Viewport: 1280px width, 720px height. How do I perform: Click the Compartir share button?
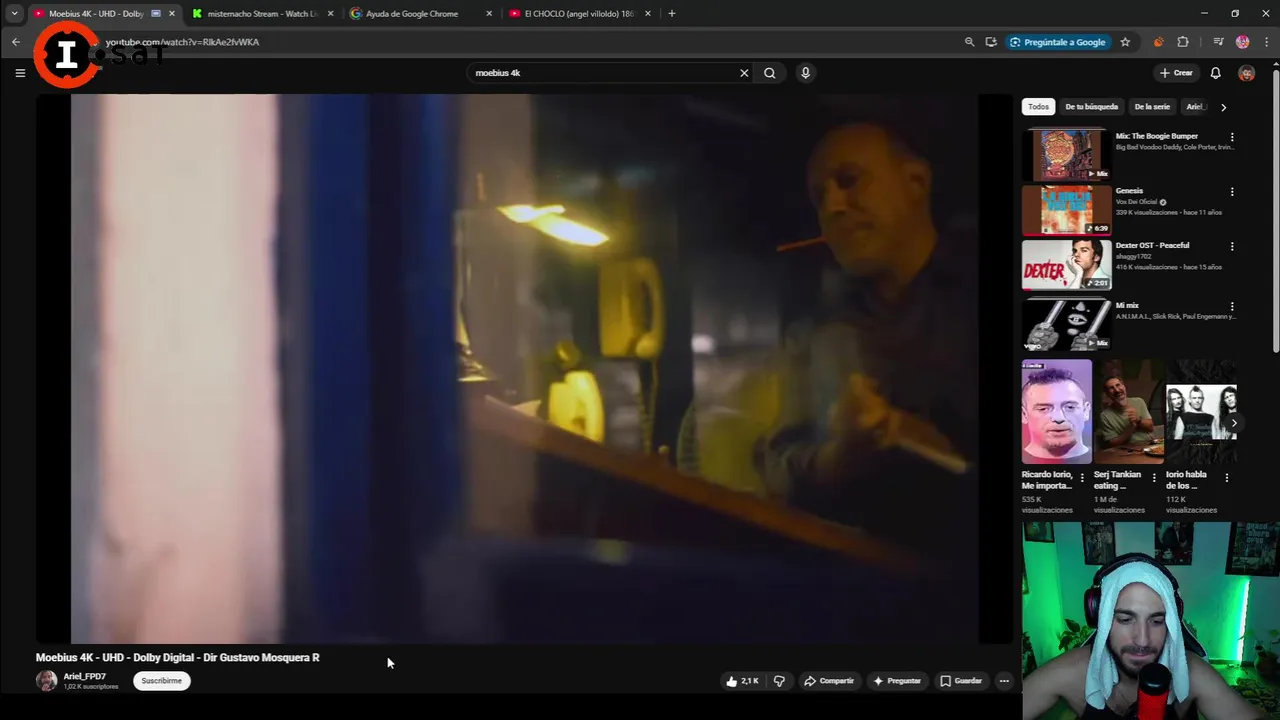click(x=829, y=681)
